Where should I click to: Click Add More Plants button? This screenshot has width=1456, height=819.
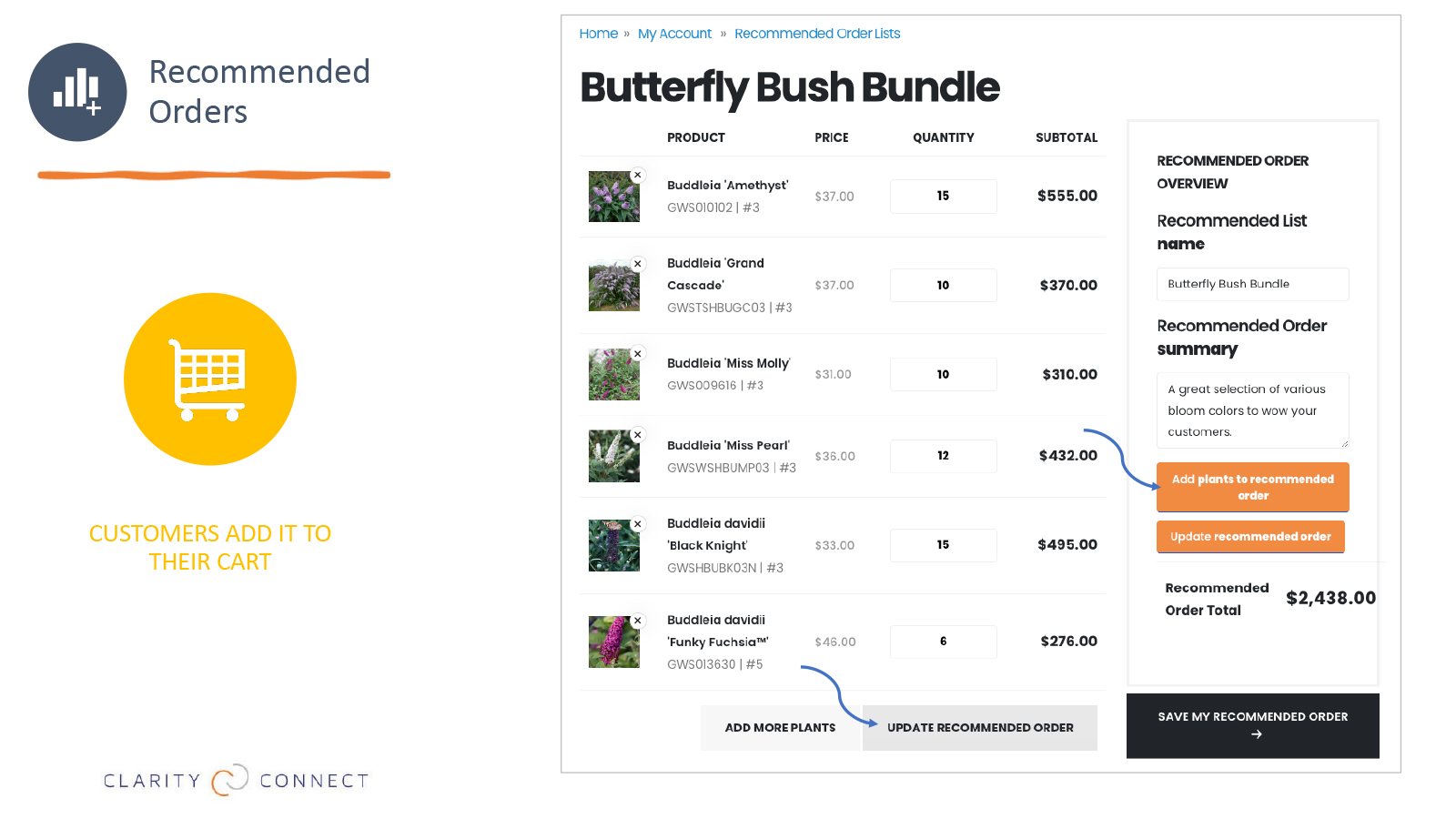click(x=780, y=728)
